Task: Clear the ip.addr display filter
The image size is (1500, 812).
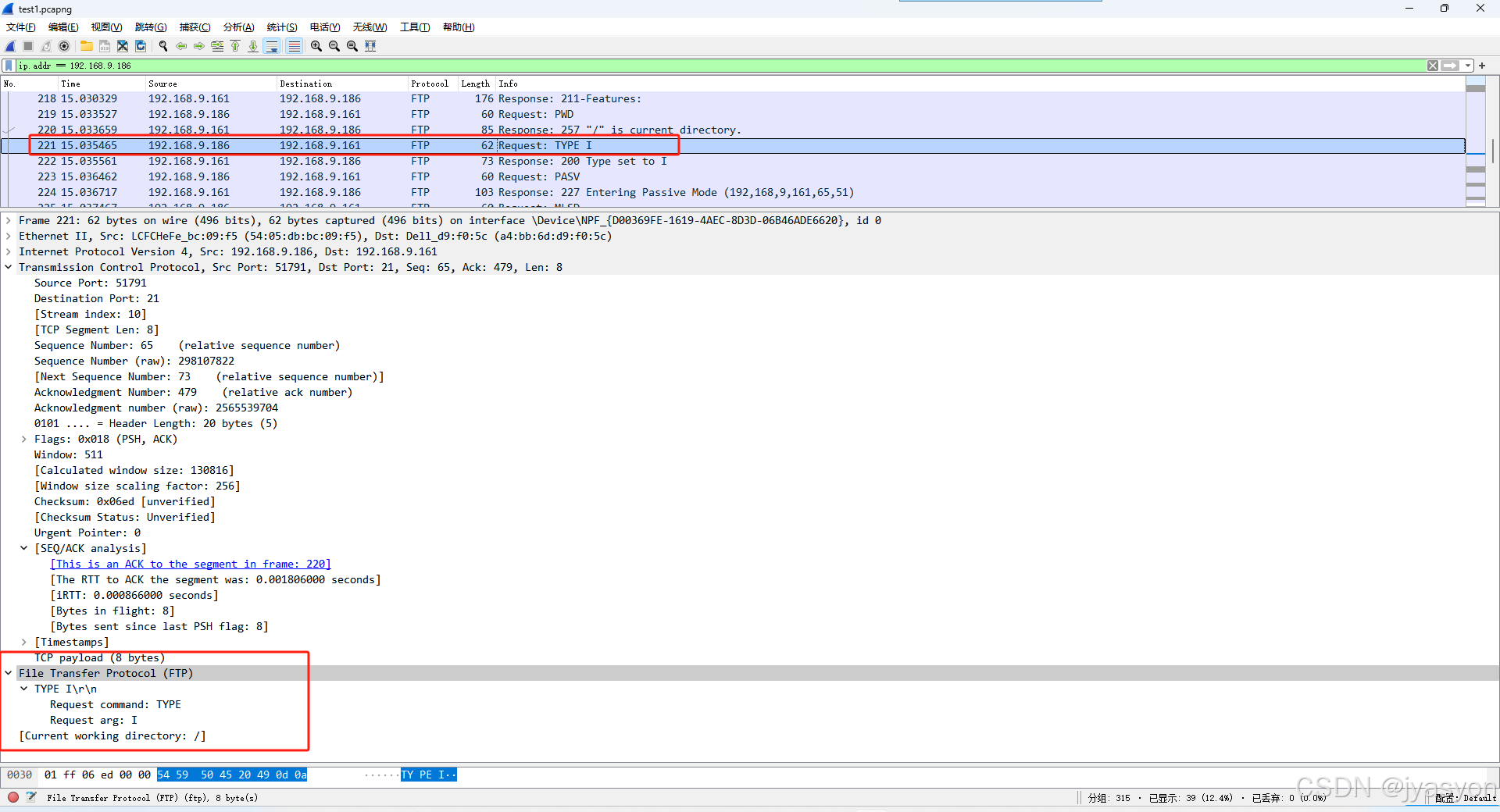Action: tap(1432, 66)
